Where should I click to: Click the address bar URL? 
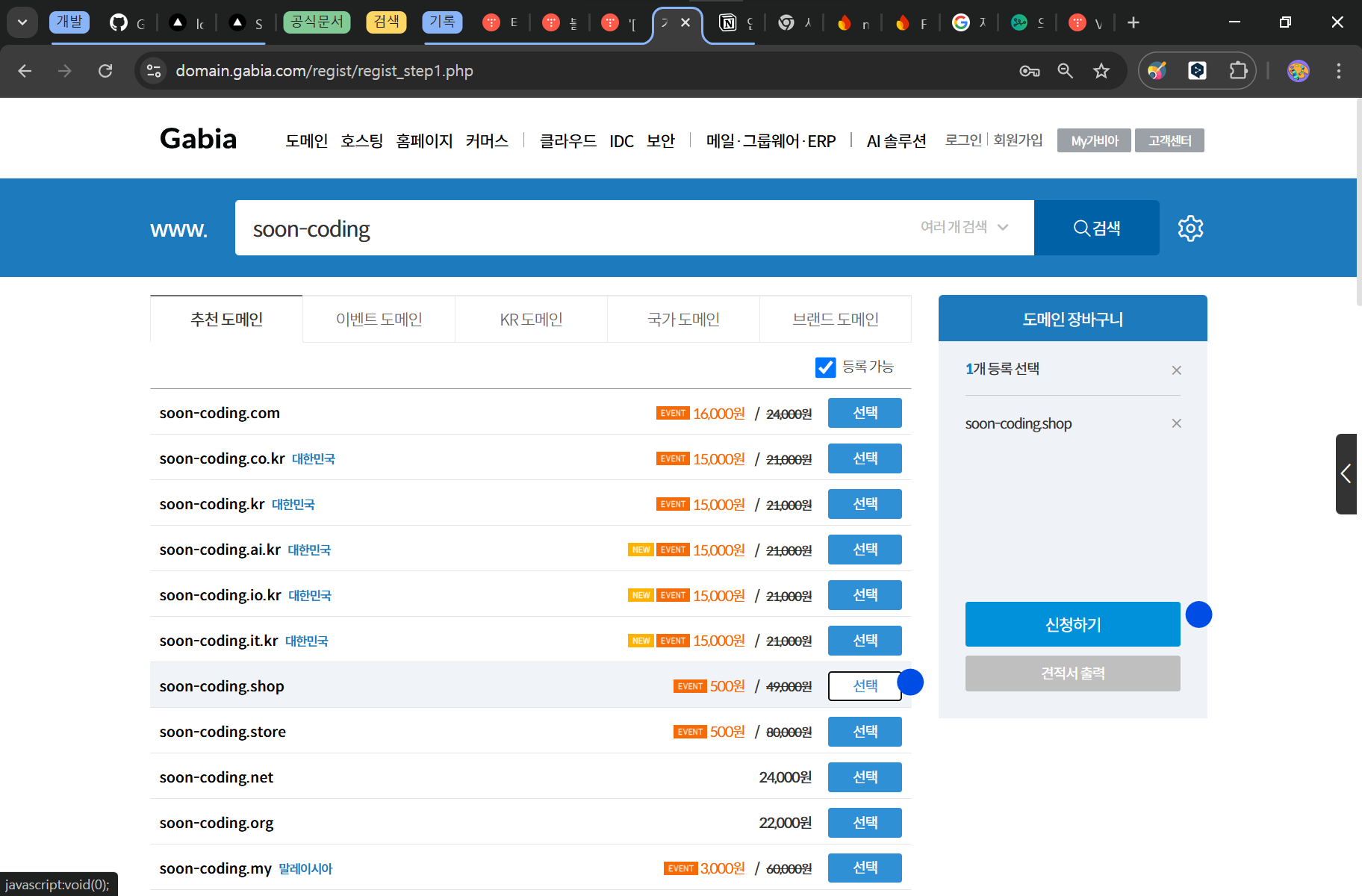click(324, 71)
